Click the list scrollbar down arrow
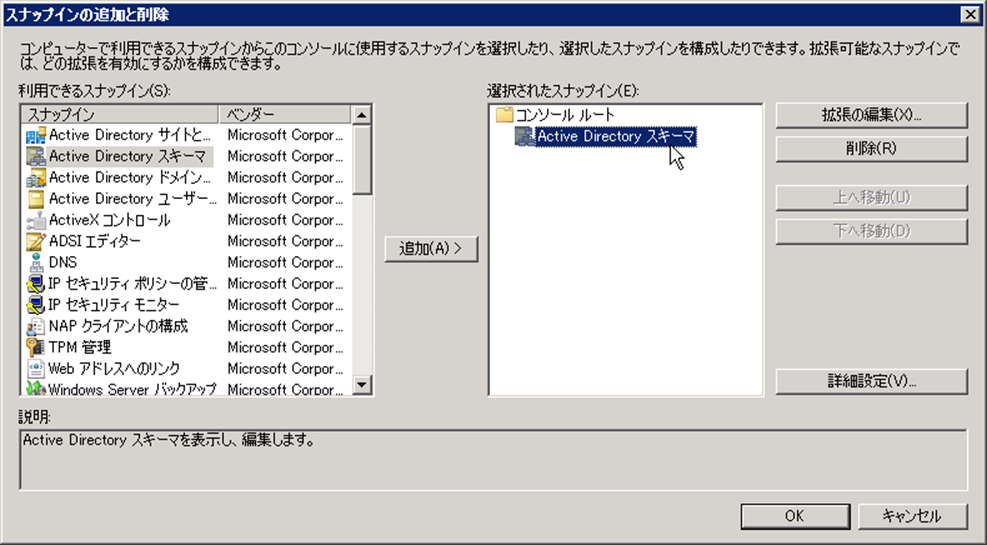 (362, 385)
